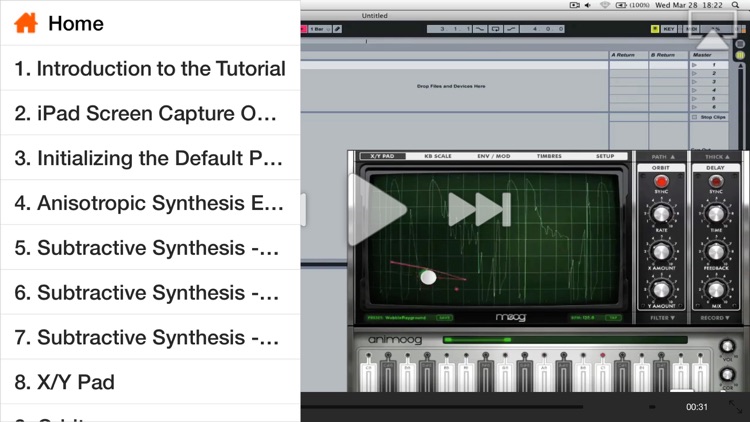Toggle the KEY map button in Ableton
The height and width of the screenshot is (422, 750).
(x=669, y=29)
